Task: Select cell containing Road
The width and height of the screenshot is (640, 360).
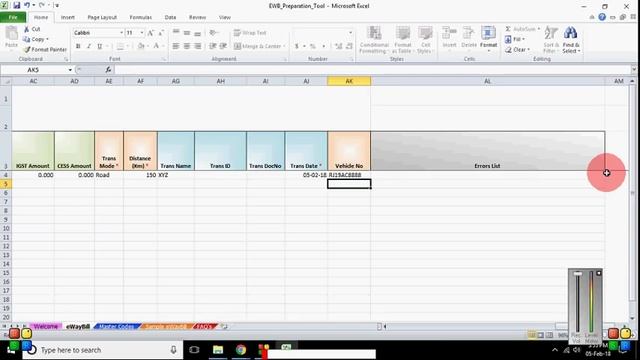Action: 109,175
